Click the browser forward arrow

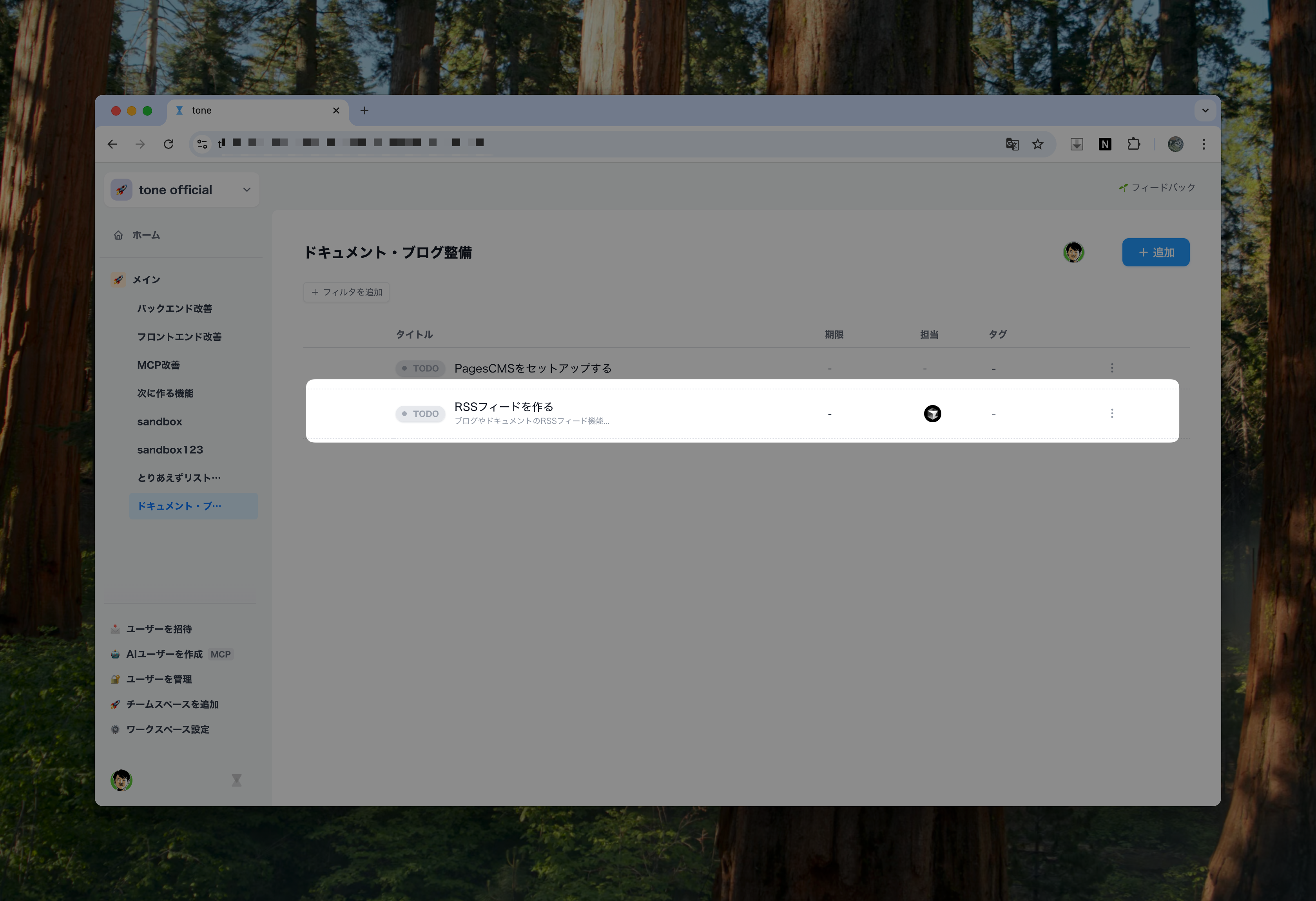tap(140, 144)
